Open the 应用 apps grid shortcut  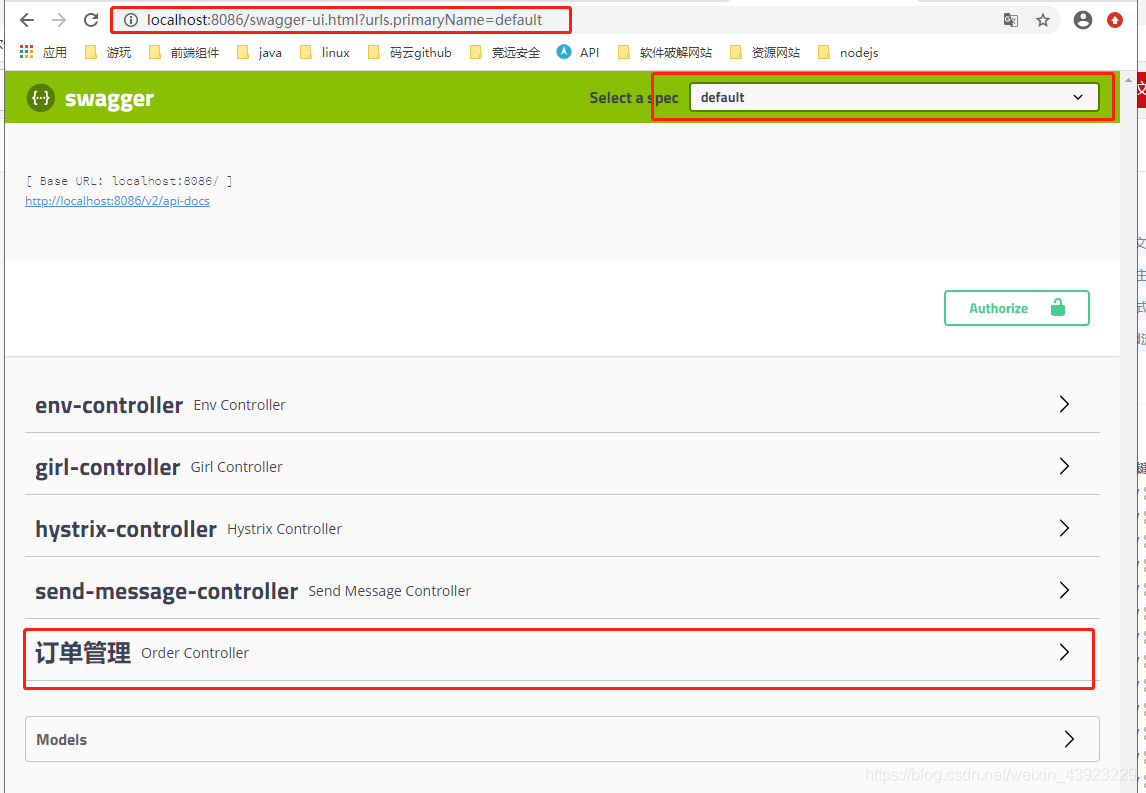43,52
